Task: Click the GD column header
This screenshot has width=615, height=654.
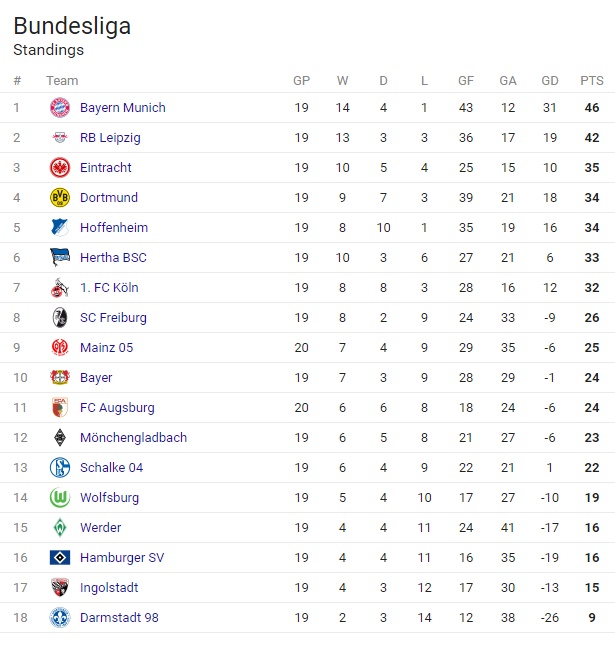Action: tap(549, 81)
